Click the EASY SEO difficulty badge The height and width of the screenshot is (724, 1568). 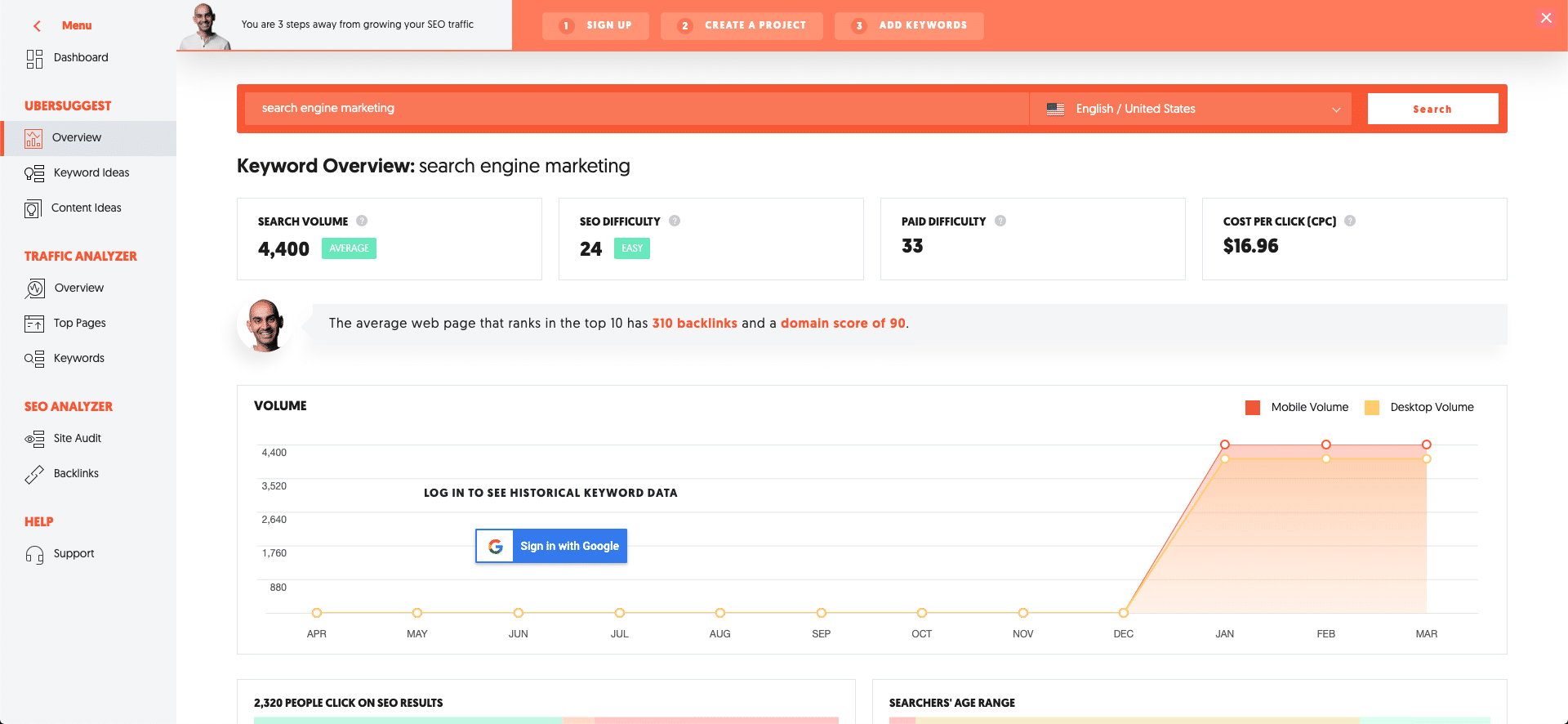coord(632,248)
